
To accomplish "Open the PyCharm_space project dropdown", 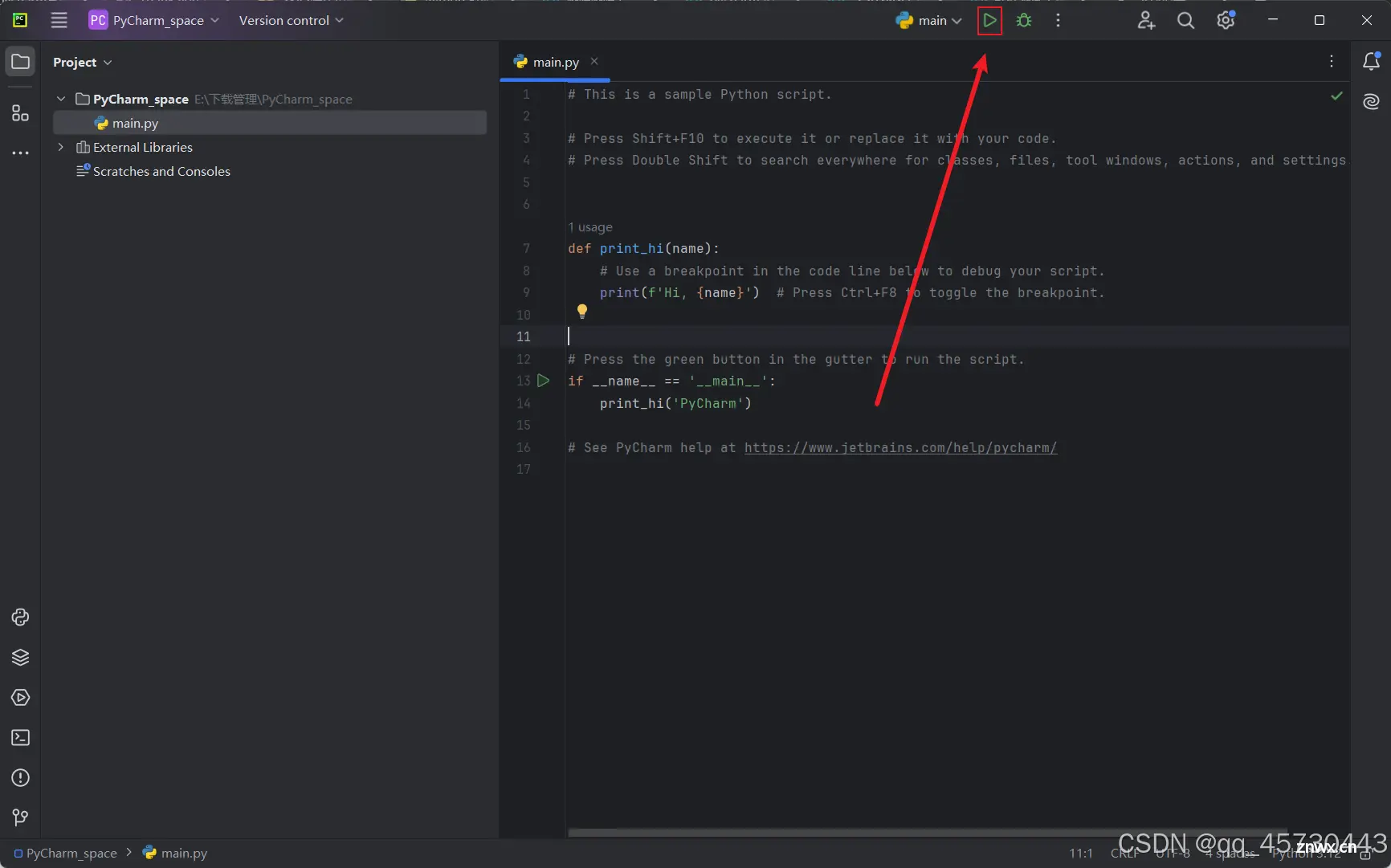I will pyautogui.click(x=153, y=20).
